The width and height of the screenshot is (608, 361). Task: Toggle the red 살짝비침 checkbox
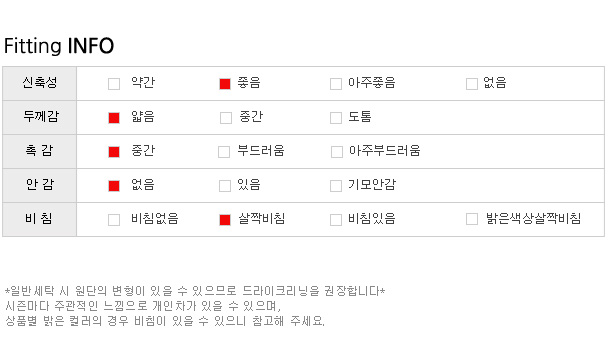[x=225, y=219]
